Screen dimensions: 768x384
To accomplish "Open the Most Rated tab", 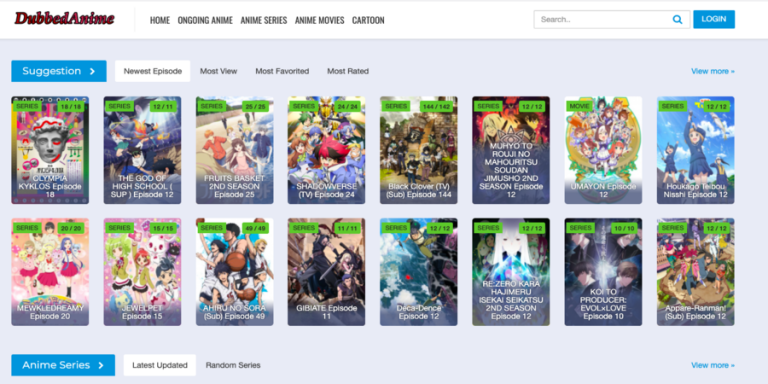I will coord(348,72).
